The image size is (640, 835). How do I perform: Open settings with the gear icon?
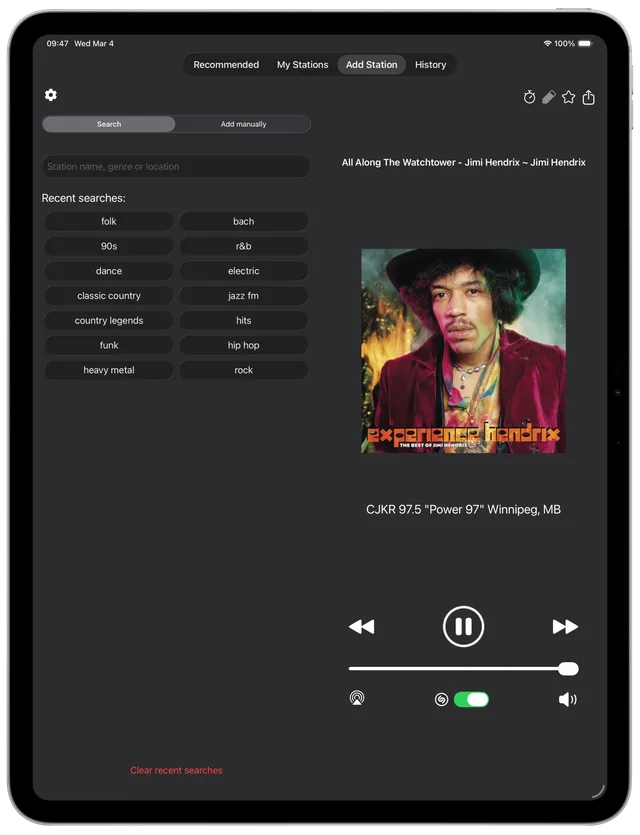click(51, 95)
